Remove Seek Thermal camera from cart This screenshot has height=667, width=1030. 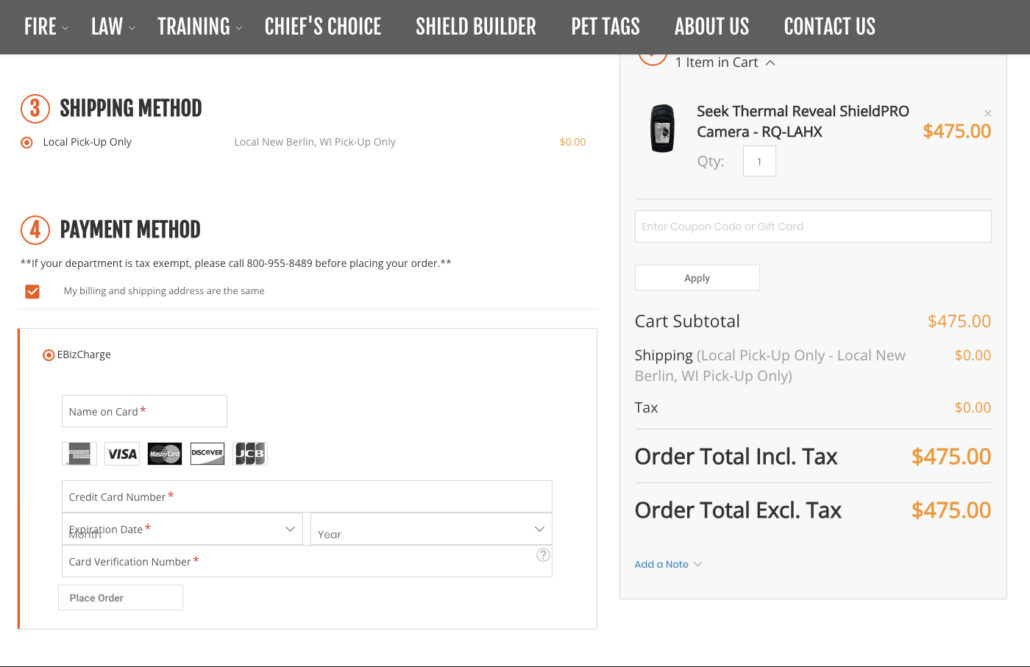coord(987,113)
